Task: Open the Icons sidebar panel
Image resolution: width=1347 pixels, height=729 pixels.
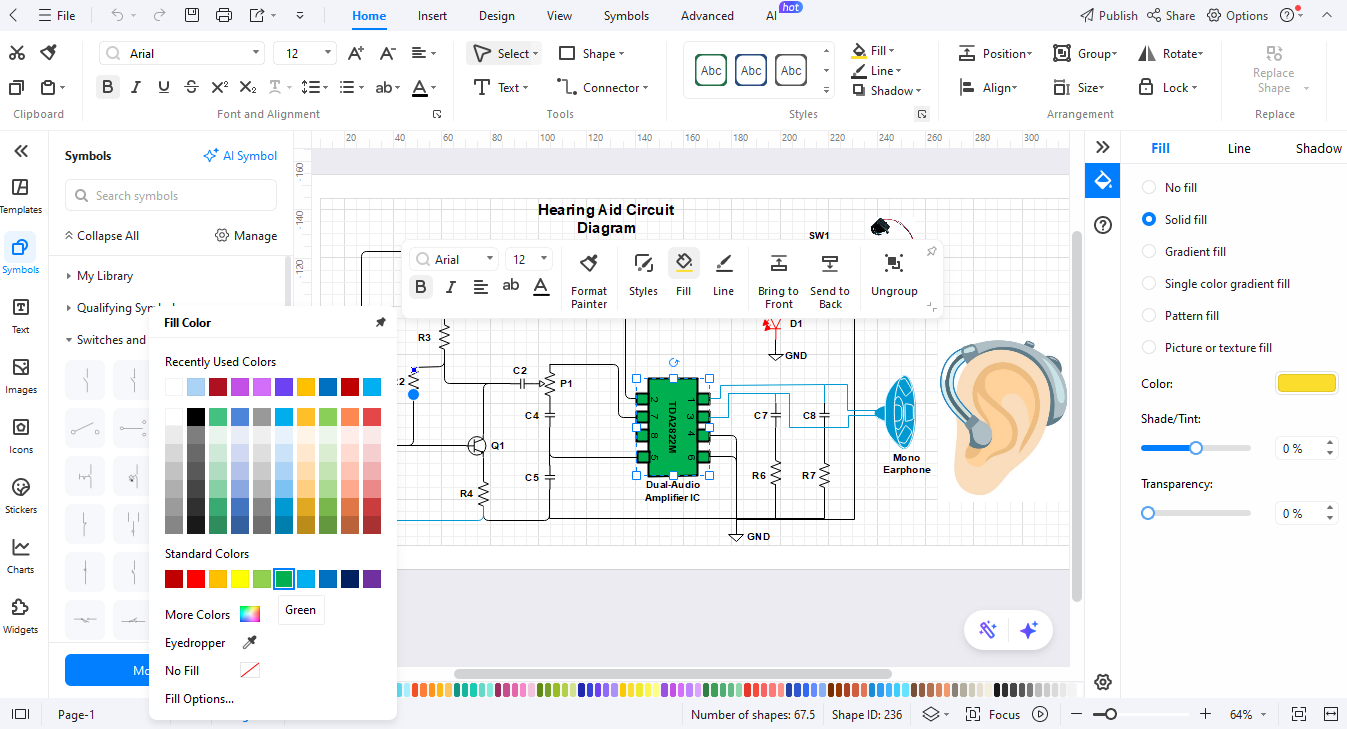Action: (21, 435)
